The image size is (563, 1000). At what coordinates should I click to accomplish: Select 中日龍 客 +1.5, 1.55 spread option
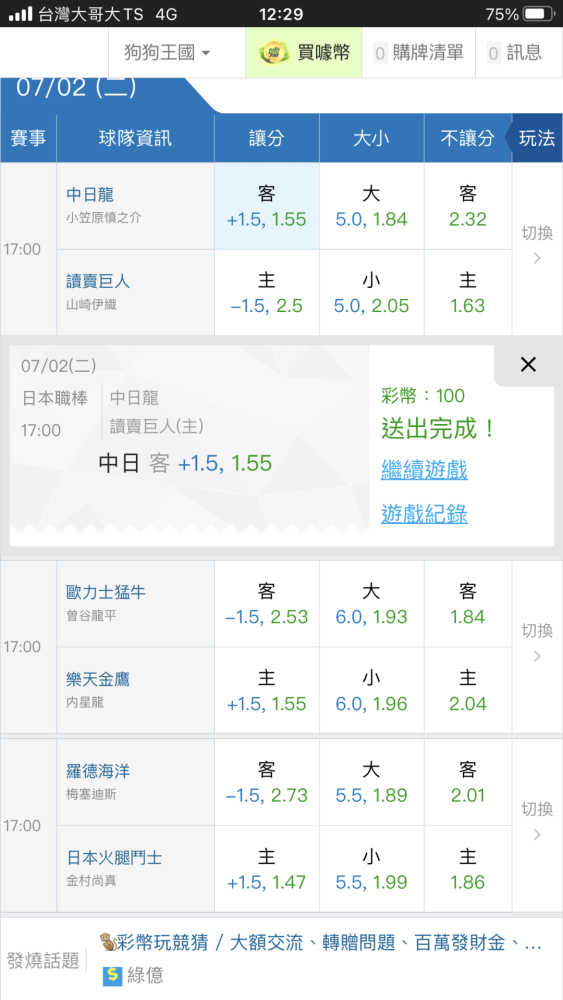[267, 206]
